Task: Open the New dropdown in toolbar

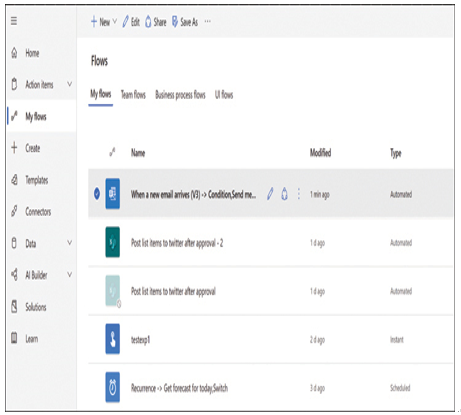Action: click(104, 22)
